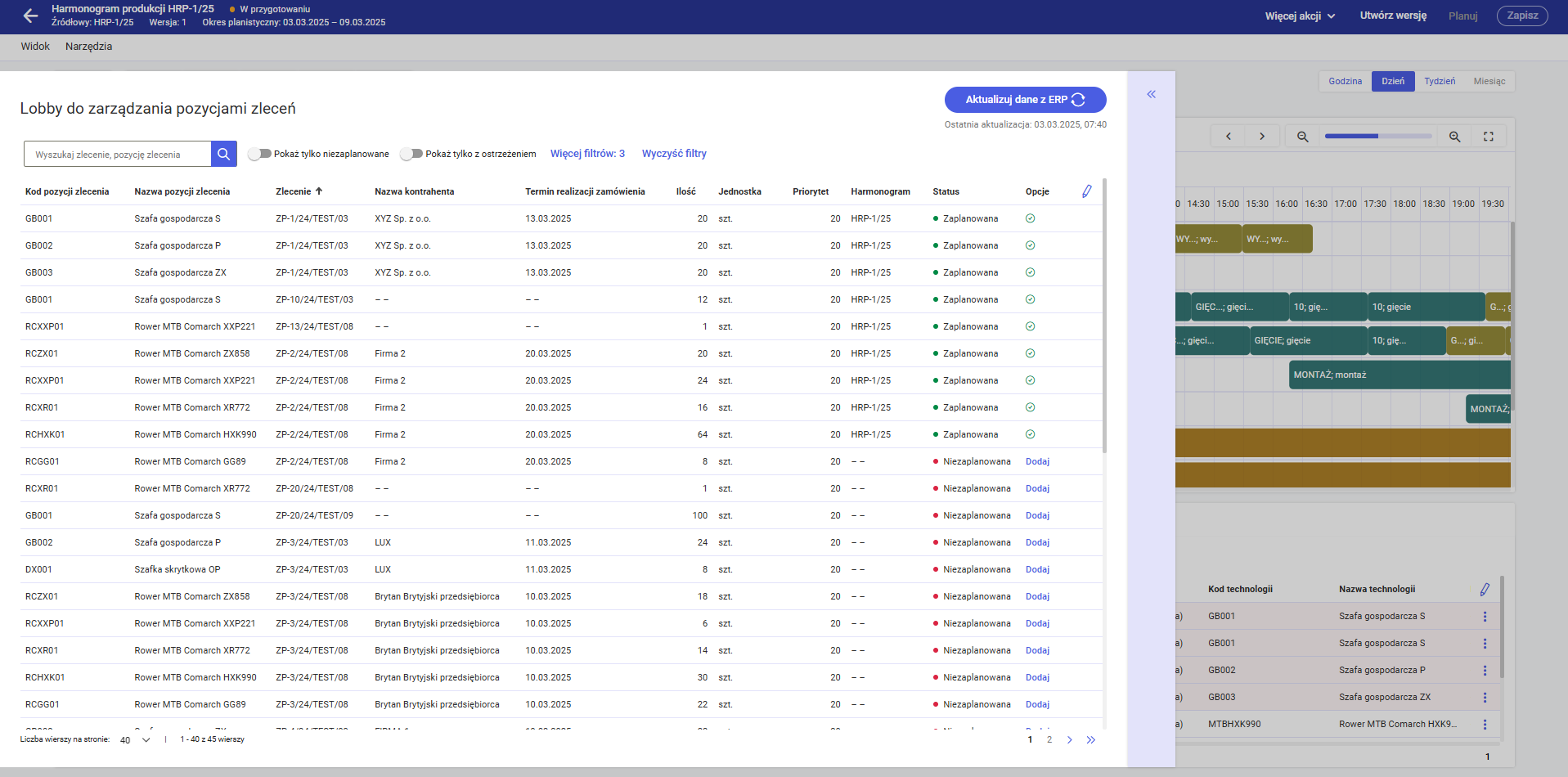Adjust the timeline zoom slider
This screenshot has width=1568, height=777.
click(x=1378, y=137)
